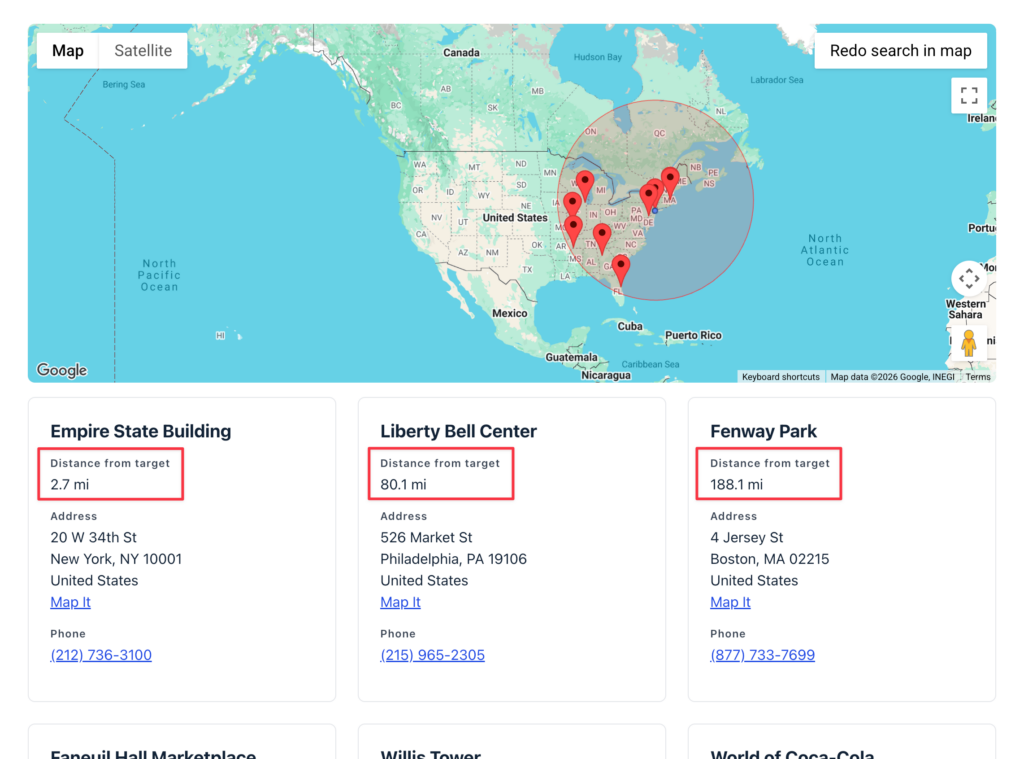Click the Puerto Rico map label
This screenshot has width=1024, height=759.
pyautogui.click(x=693, y=335)
